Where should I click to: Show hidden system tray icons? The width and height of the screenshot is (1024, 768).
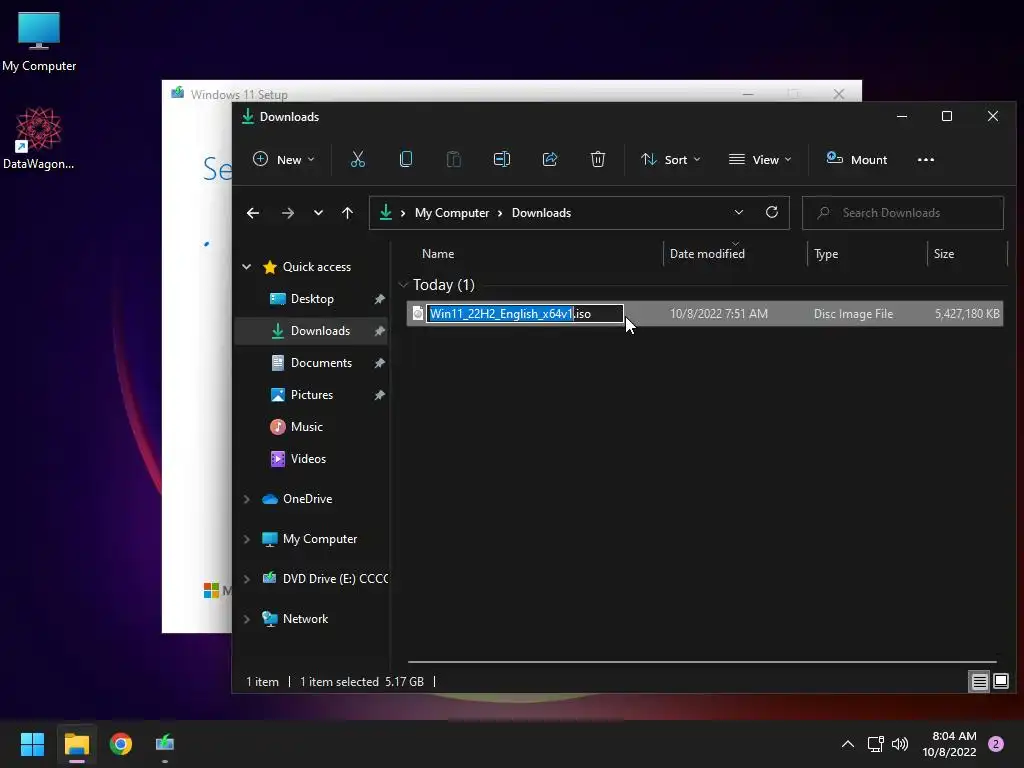(x=848, y=744)
